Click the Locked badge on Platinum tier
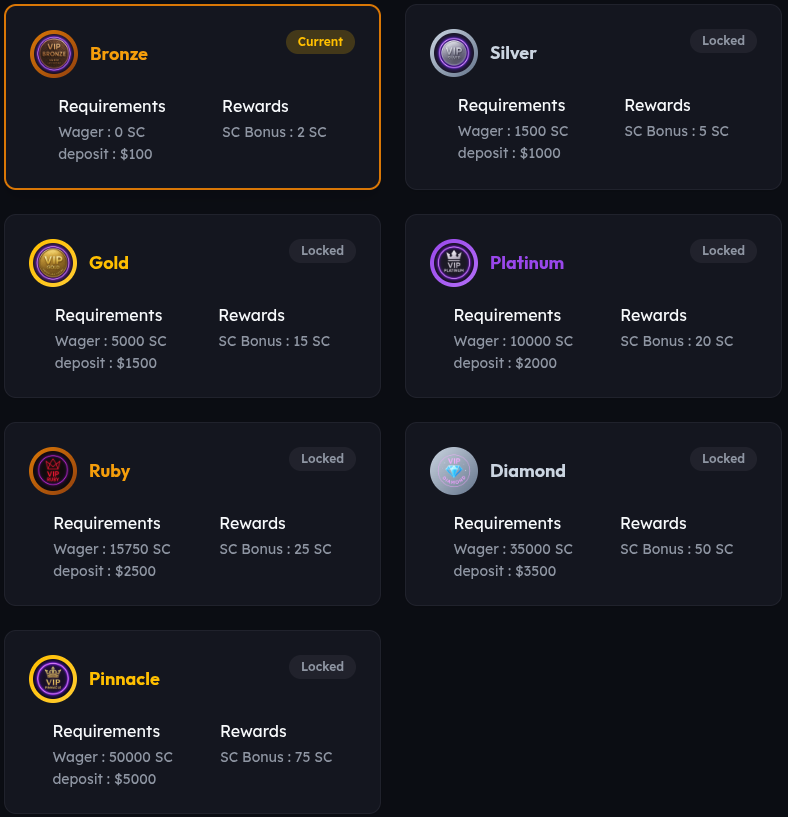This screenshot has height=817, width=788. [x=723, y=251]
